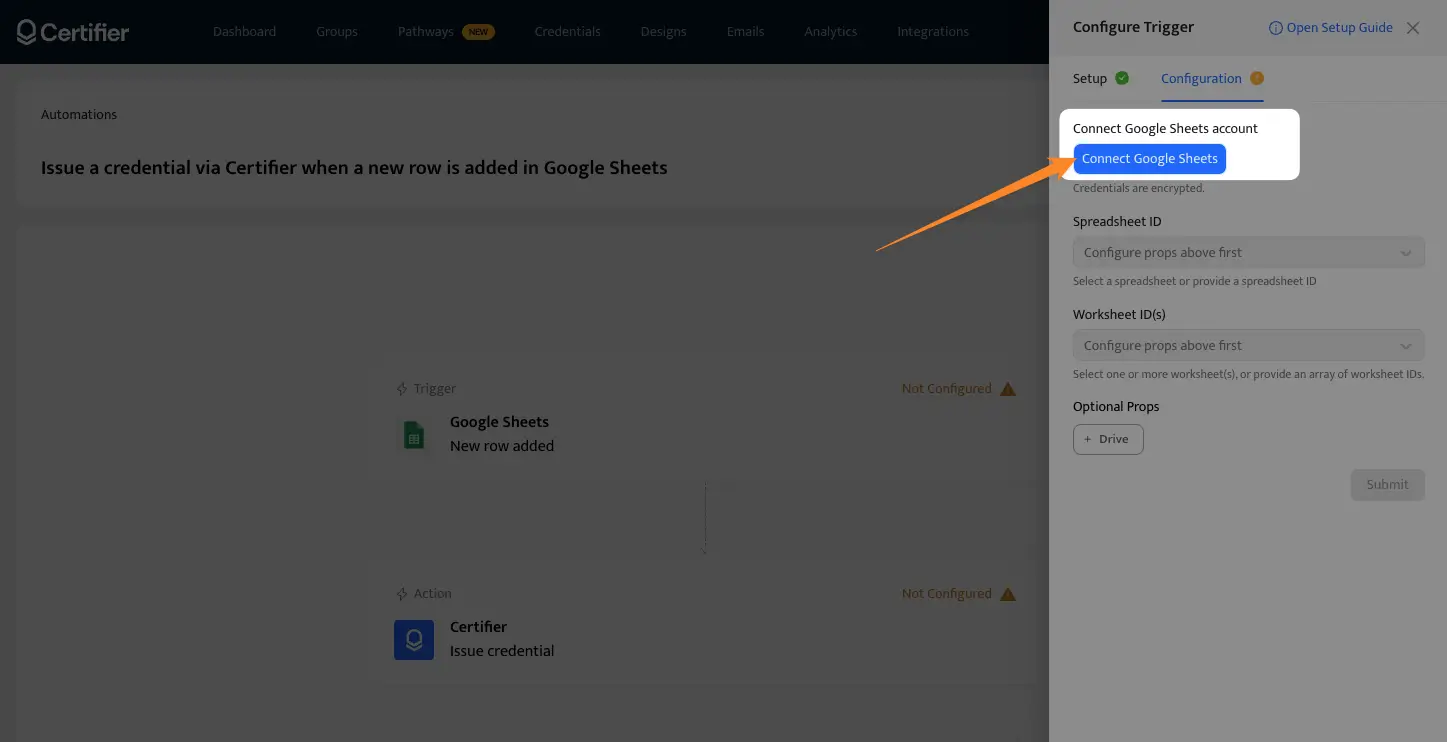Image resolution: width=1447 pixels, height=742 pixels.
Task: Click the Google Sheets trigger icon
Action: coord(413,435)
